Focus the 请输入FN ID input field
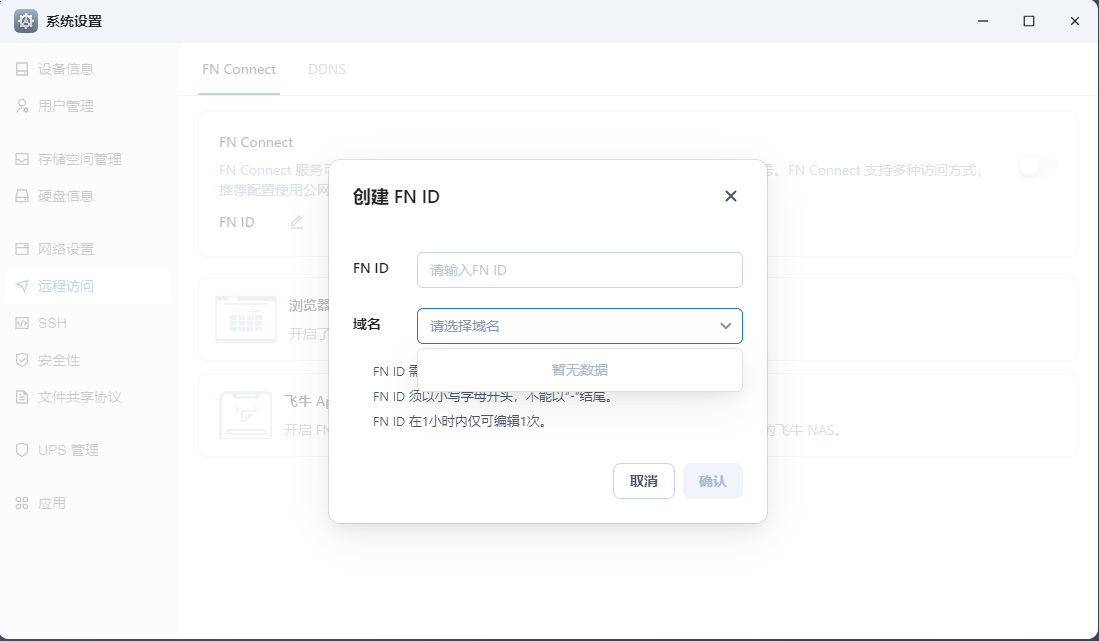The width and height of the screenshot is (1099, 641). coord(580,270)
